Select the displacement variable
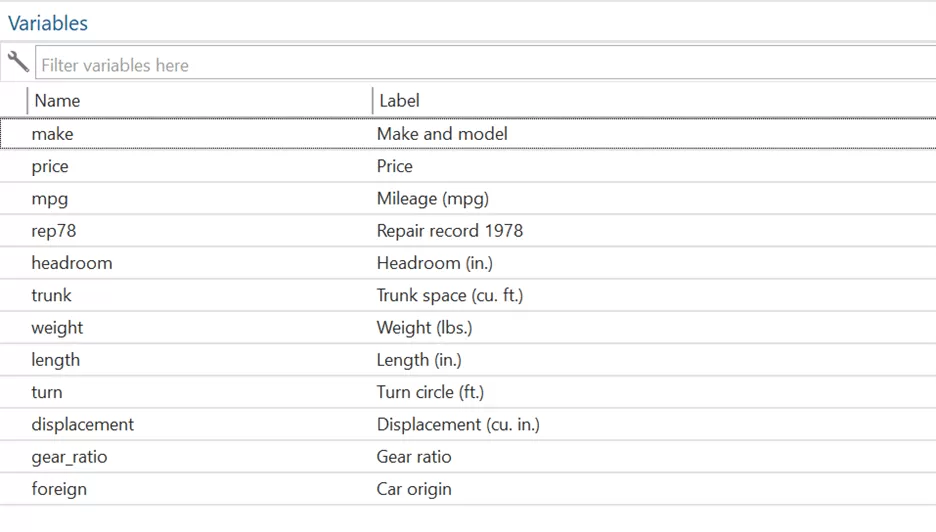Image resolution: width=936 pixels, height=532 pixels. (x=83, y=425)
